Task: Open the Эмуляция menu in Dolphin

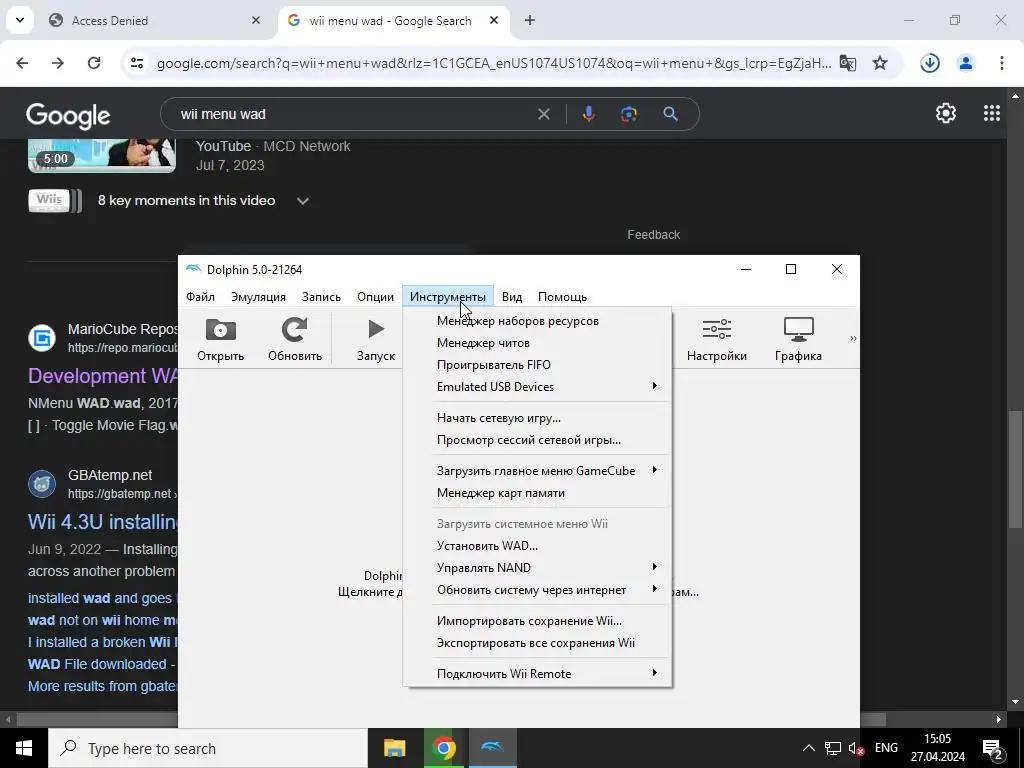Action: pyautogui.click(x=258, y=296)
